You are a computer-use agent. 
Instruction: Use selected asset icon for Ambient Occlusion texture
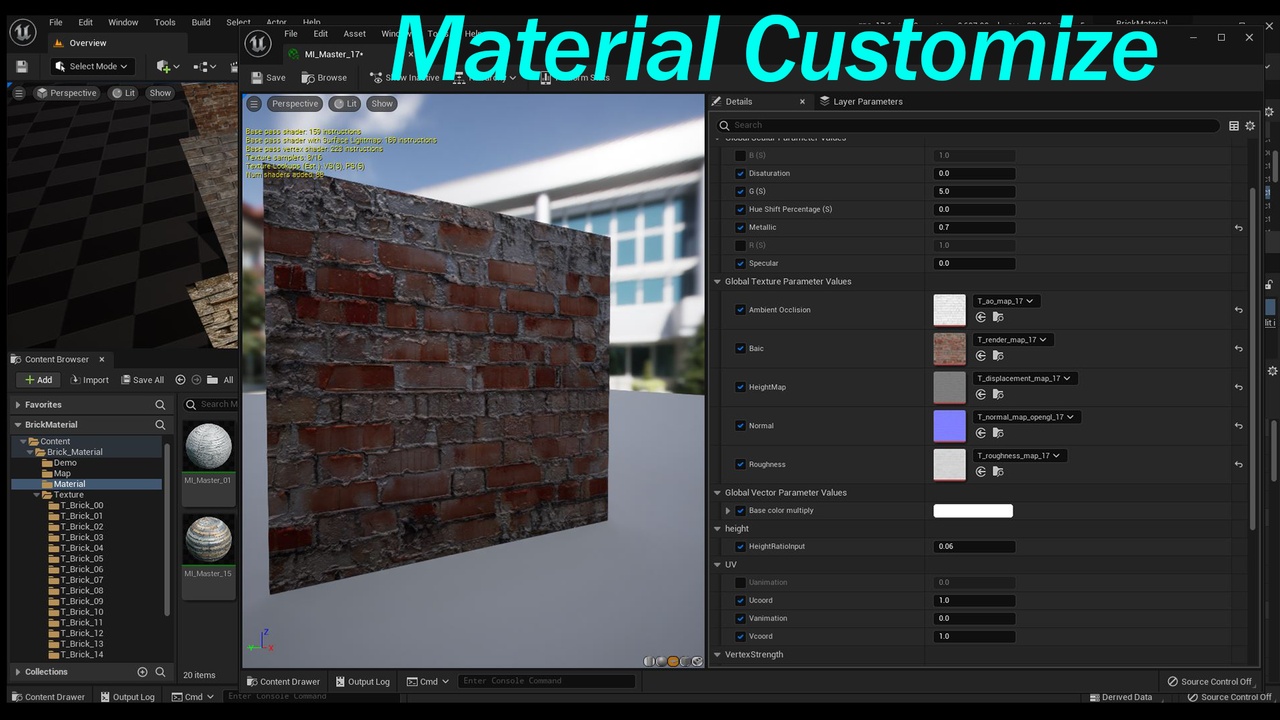tap(981, 318)
